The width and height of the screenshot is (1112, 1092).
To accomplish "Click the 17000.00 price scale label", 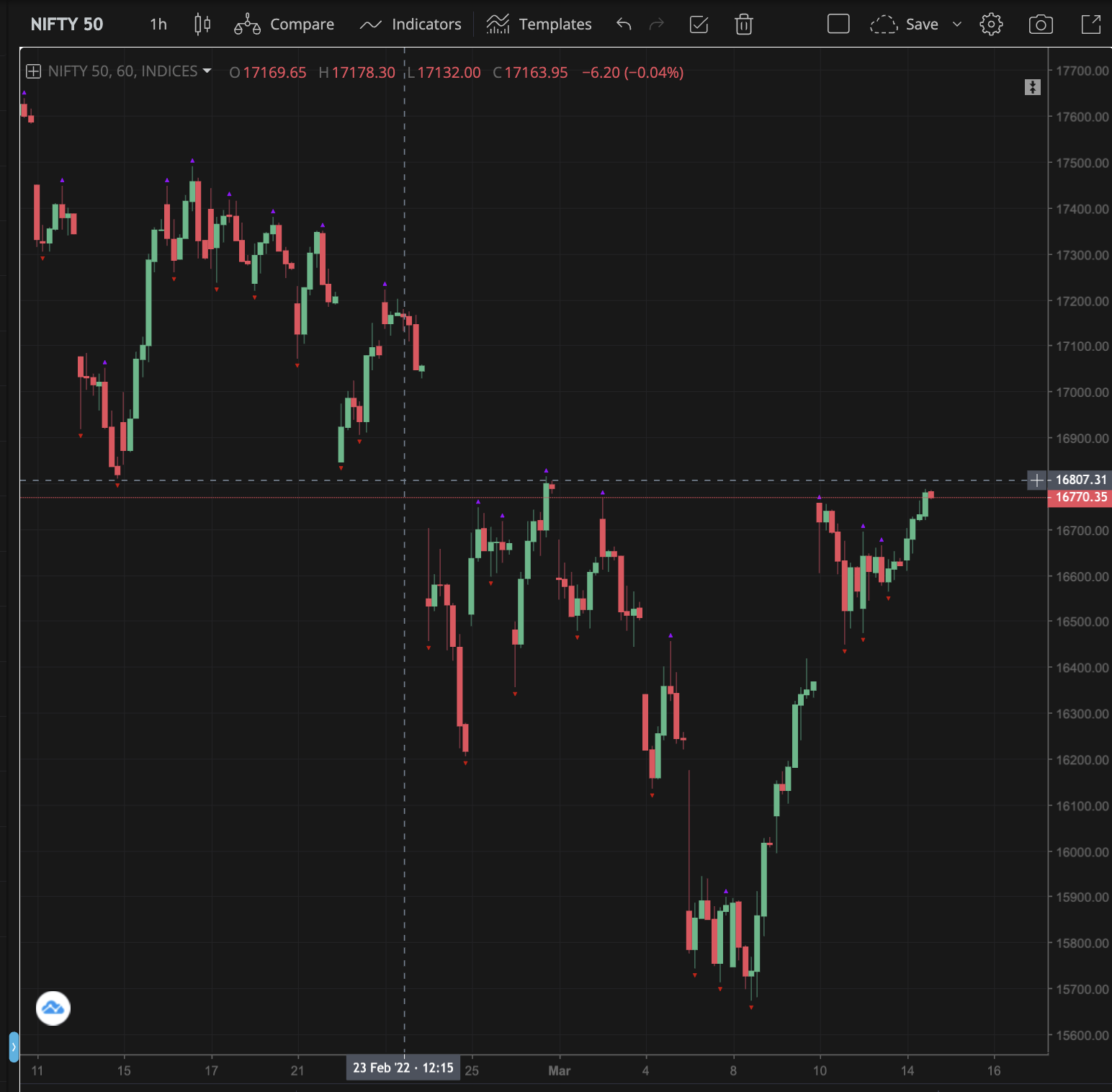I will (1082, 393).
